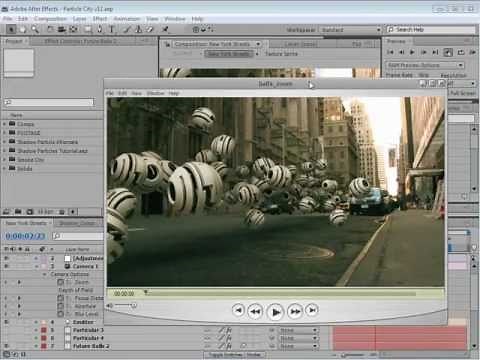Select the Pen tool
The width and height of the screenshot is (480, 360).
(x=100, y=29)
